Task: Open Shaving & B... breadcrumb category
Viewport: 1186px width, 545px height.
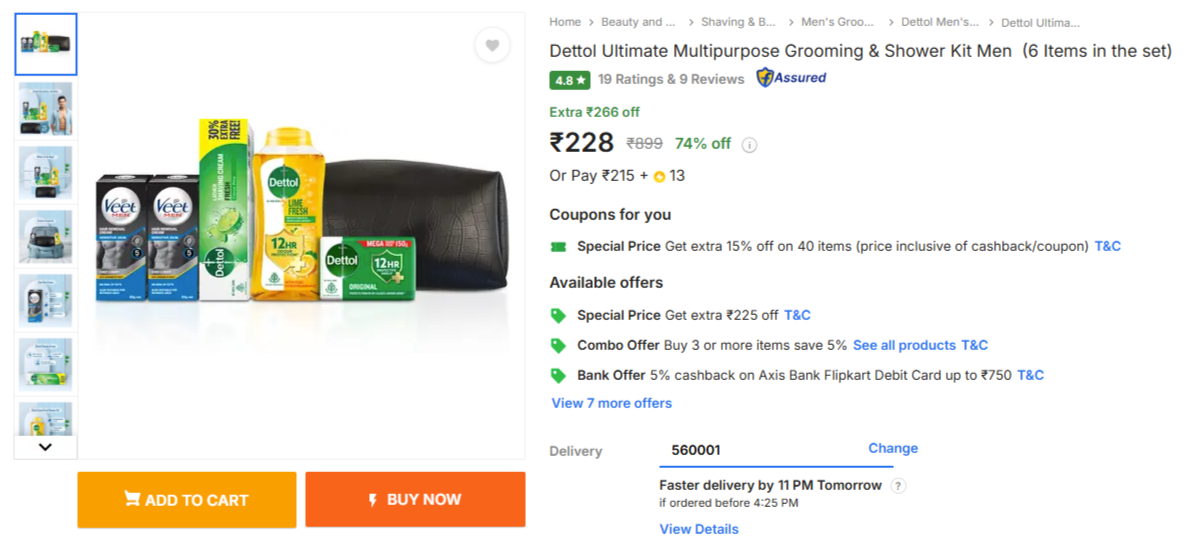Action: point(738,22)
